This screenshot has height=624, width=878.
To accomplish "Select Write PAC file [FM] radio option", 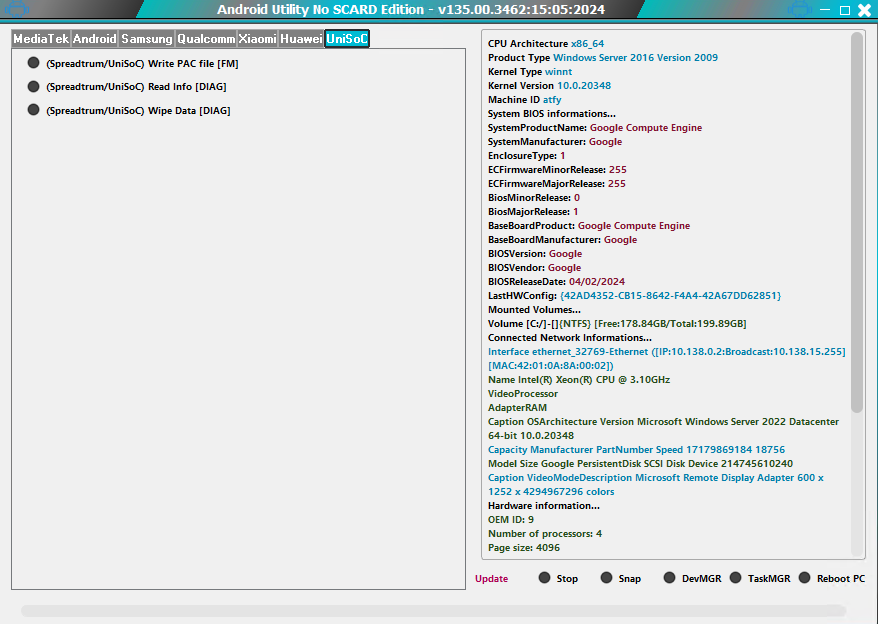I will (34, 63).
